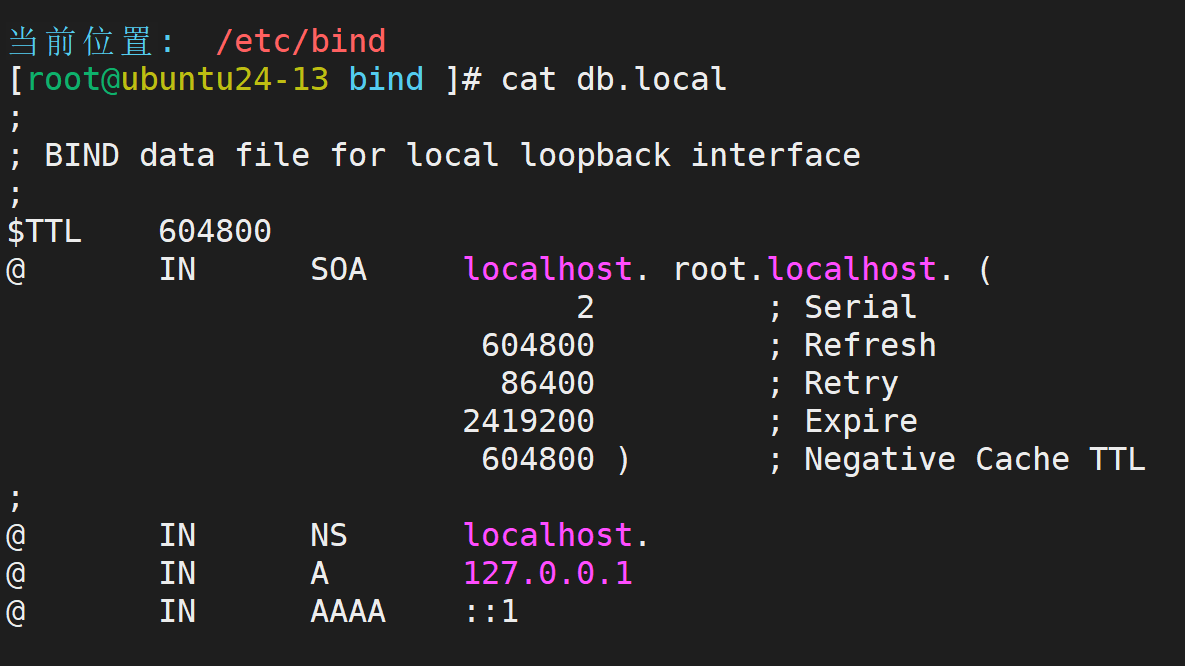1185x666 pixels.
Task: Click the 604800 Negative Cache TTL value
Action: pos(538,460)
